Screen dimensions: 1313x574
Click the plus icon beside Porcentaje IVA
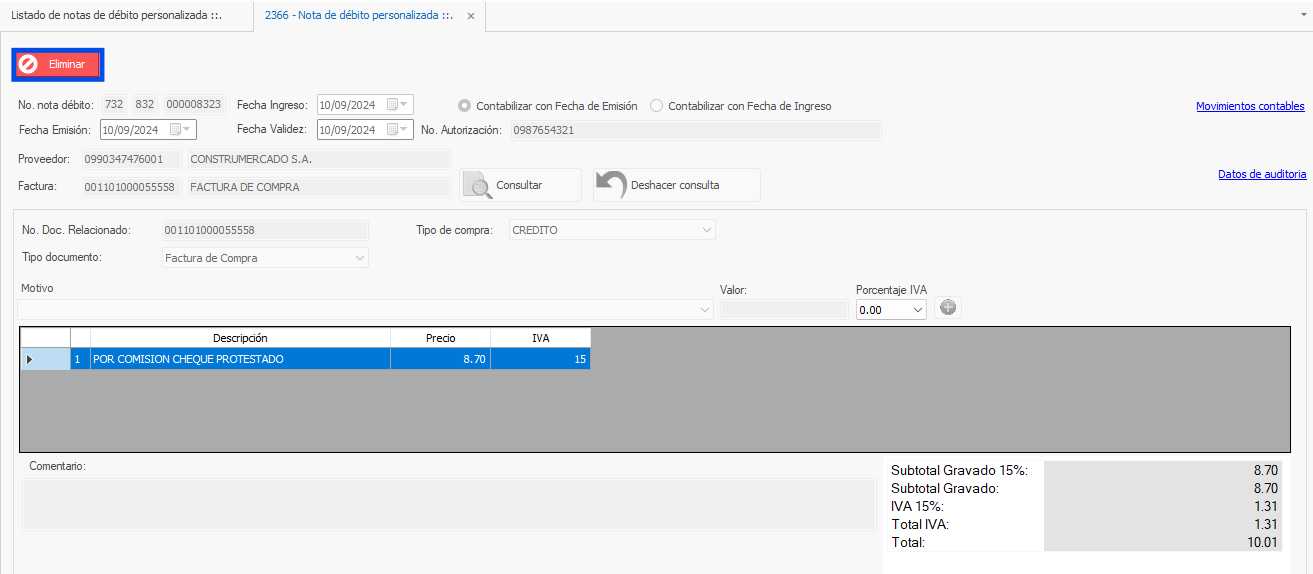coord(949,308)
